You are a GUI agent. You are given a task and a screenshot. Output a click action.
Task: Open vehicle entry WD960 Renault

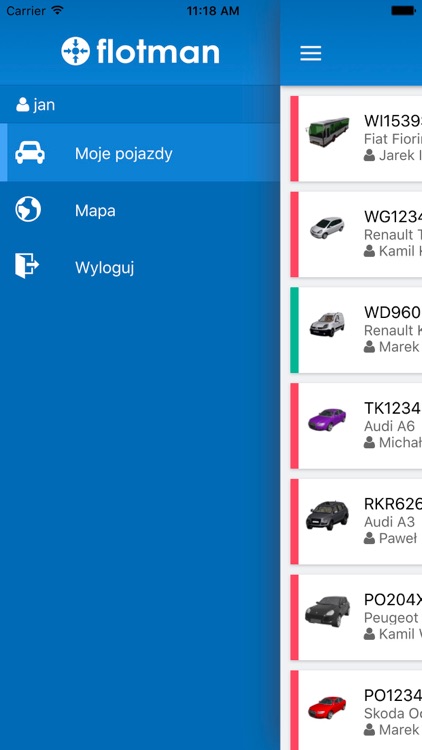356,330
